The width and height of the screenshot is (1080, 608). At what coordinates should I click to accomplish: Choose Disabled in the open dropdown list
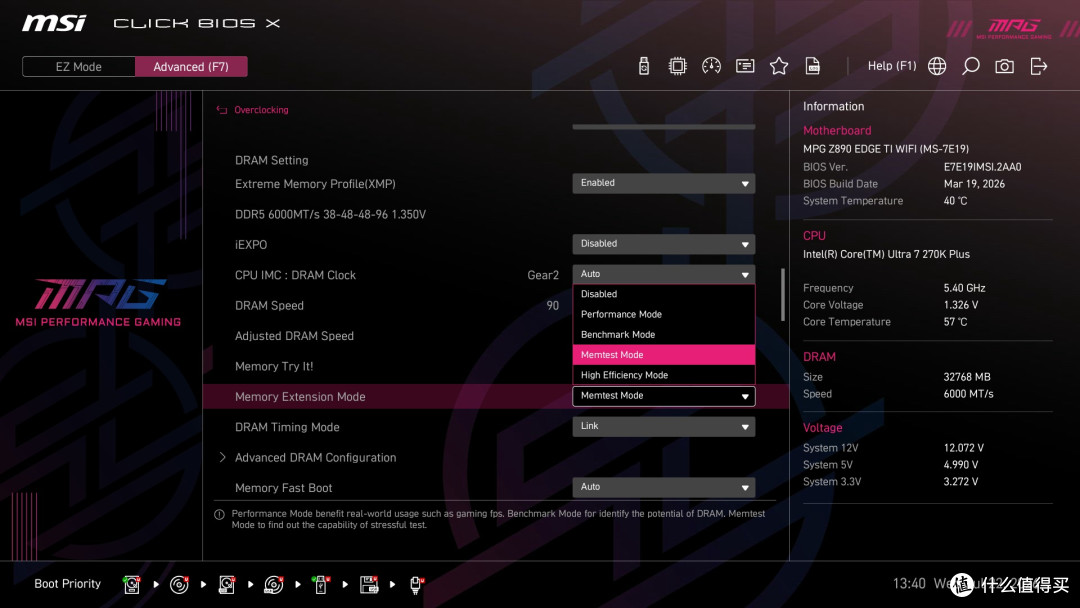(x=663, y=294)
